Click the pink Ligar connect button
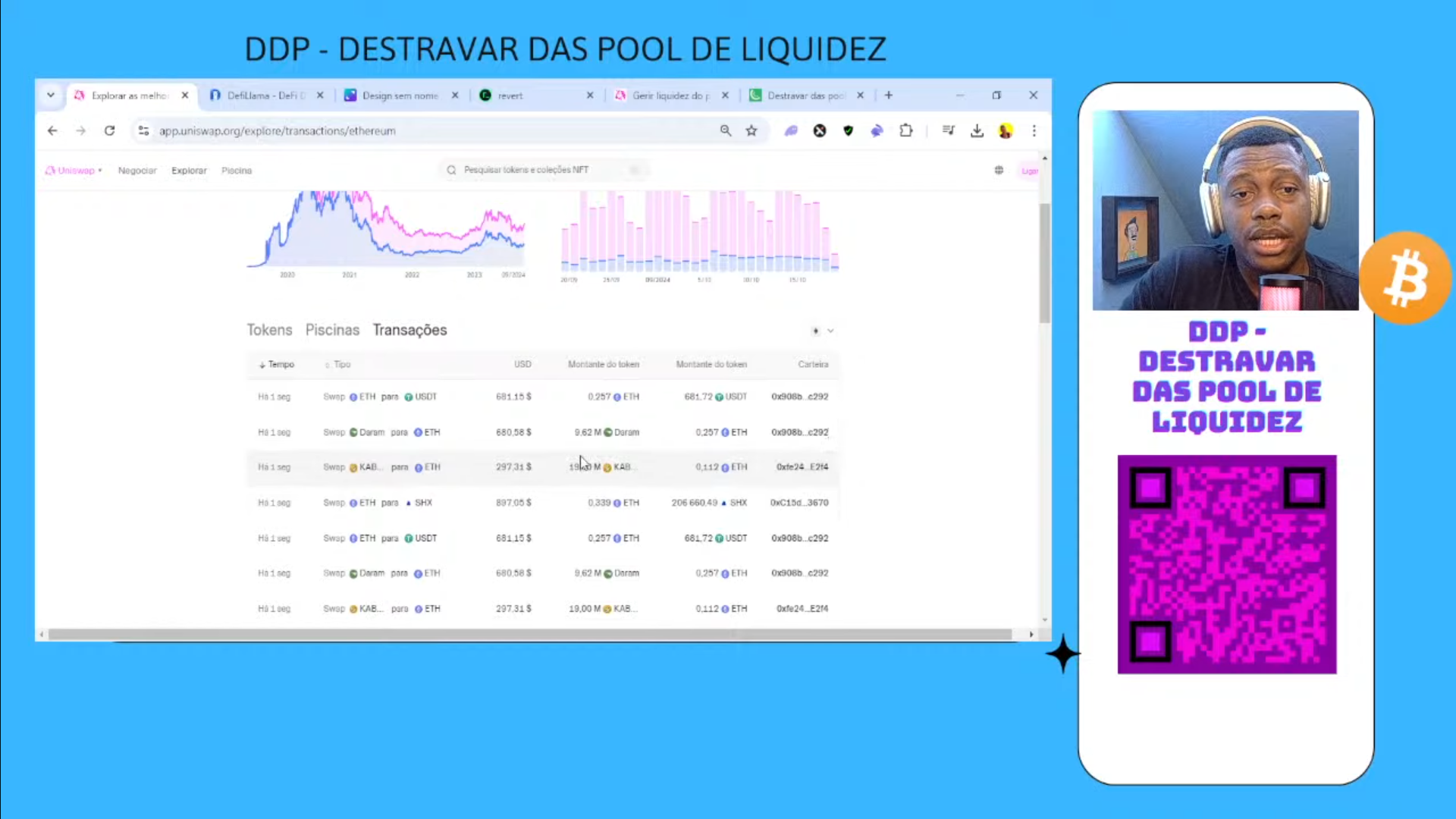The height and width of the screenshot is (819, 1456). pos(1029,171)
